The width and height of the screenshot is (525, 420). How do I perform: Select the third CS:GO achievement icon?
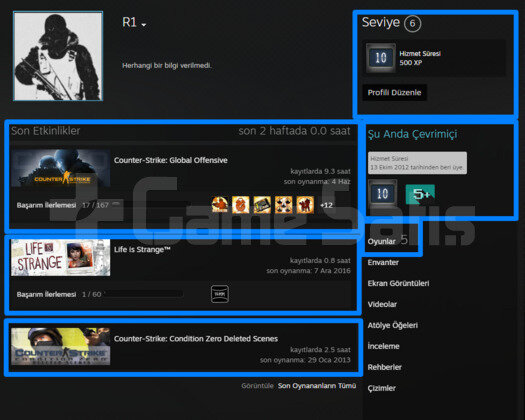point(262,205)
